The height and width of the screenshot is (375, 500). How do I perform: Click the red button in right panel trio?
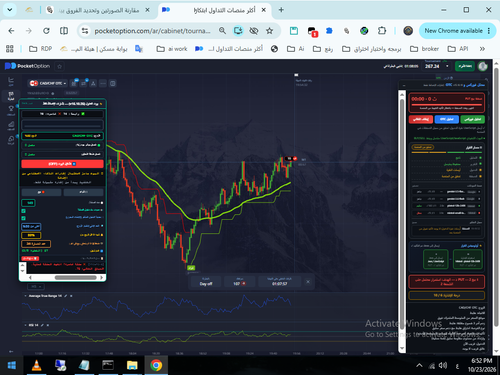421,119
